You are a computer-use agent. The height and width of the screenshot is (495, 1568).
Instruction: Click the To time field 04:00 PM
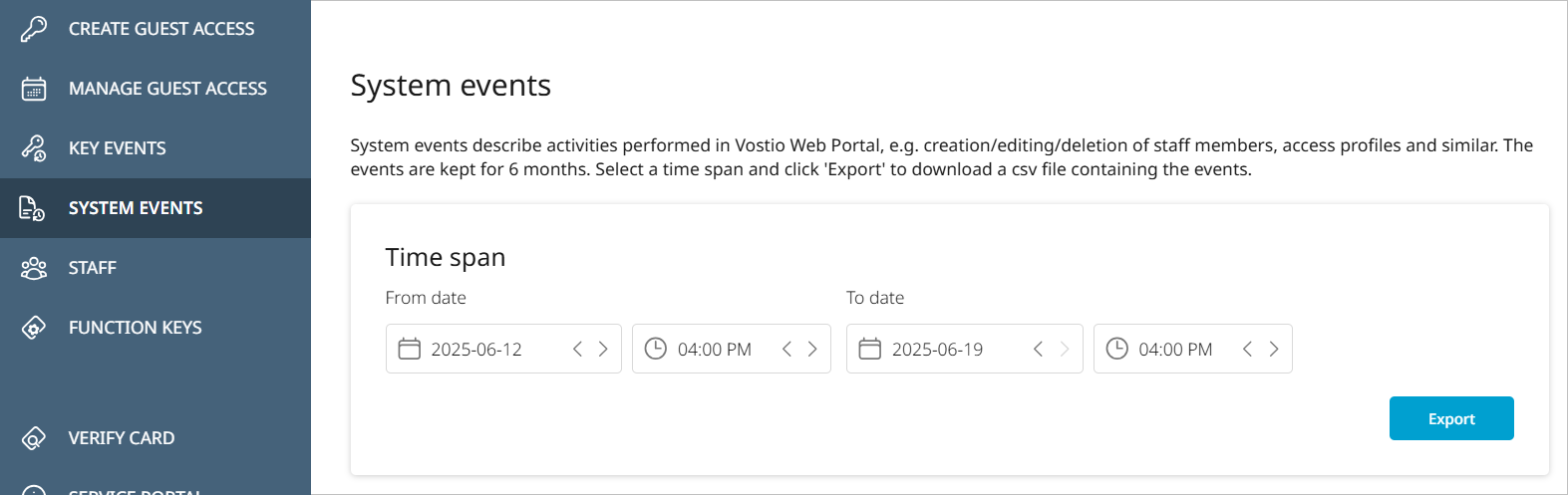1175,350
